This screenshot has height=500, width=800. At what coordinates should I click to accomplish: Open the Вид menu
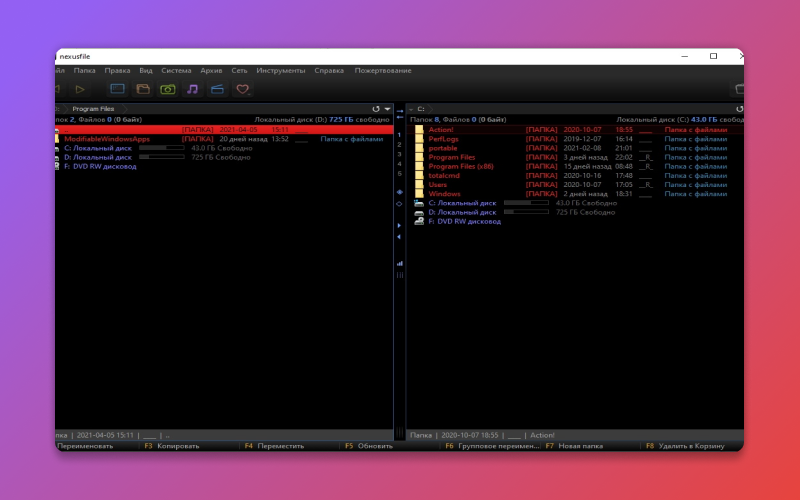(146, 70)
